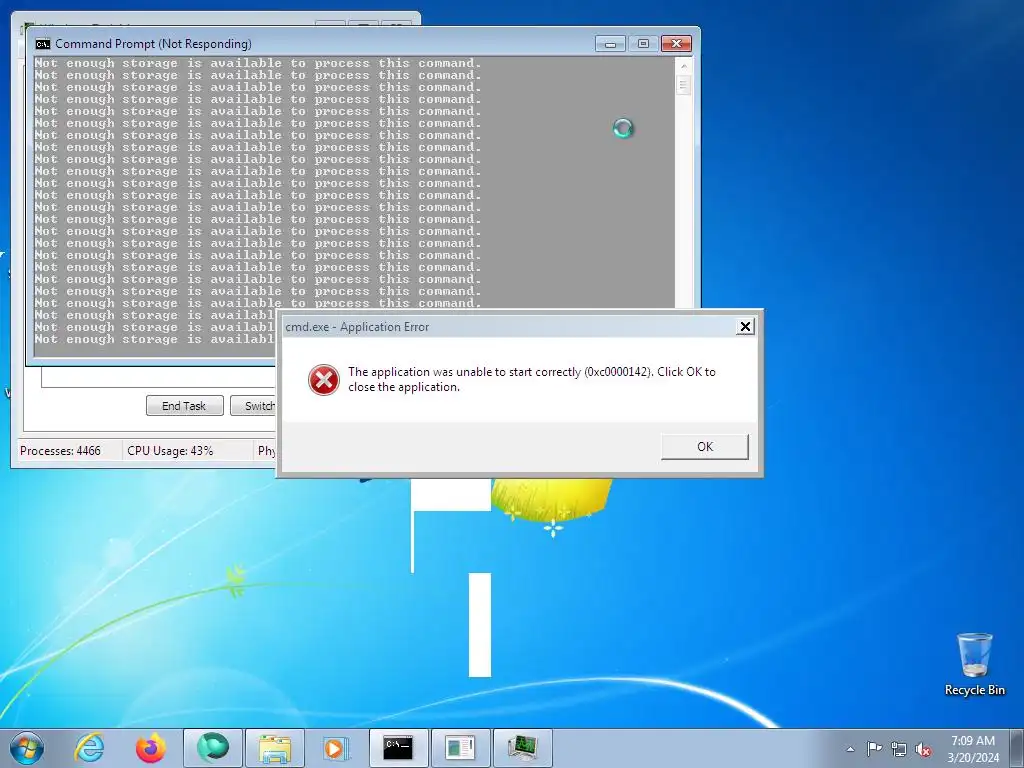Screen dimensions: 1024x768
Task: Maximize the Command Prompt window
Action: [643, 44]
